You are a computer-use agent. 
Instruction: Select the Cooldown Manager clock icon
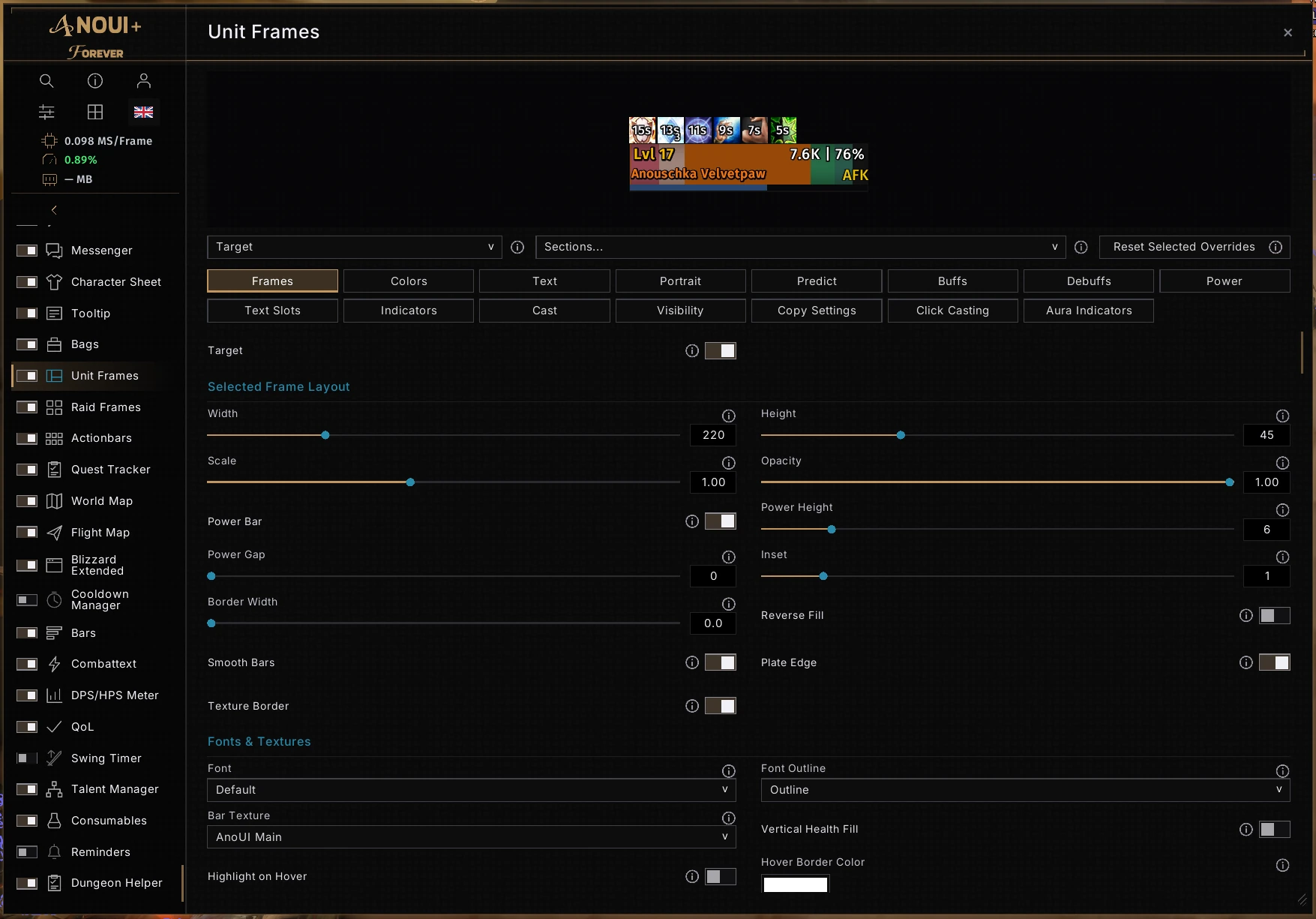(54, 599)
